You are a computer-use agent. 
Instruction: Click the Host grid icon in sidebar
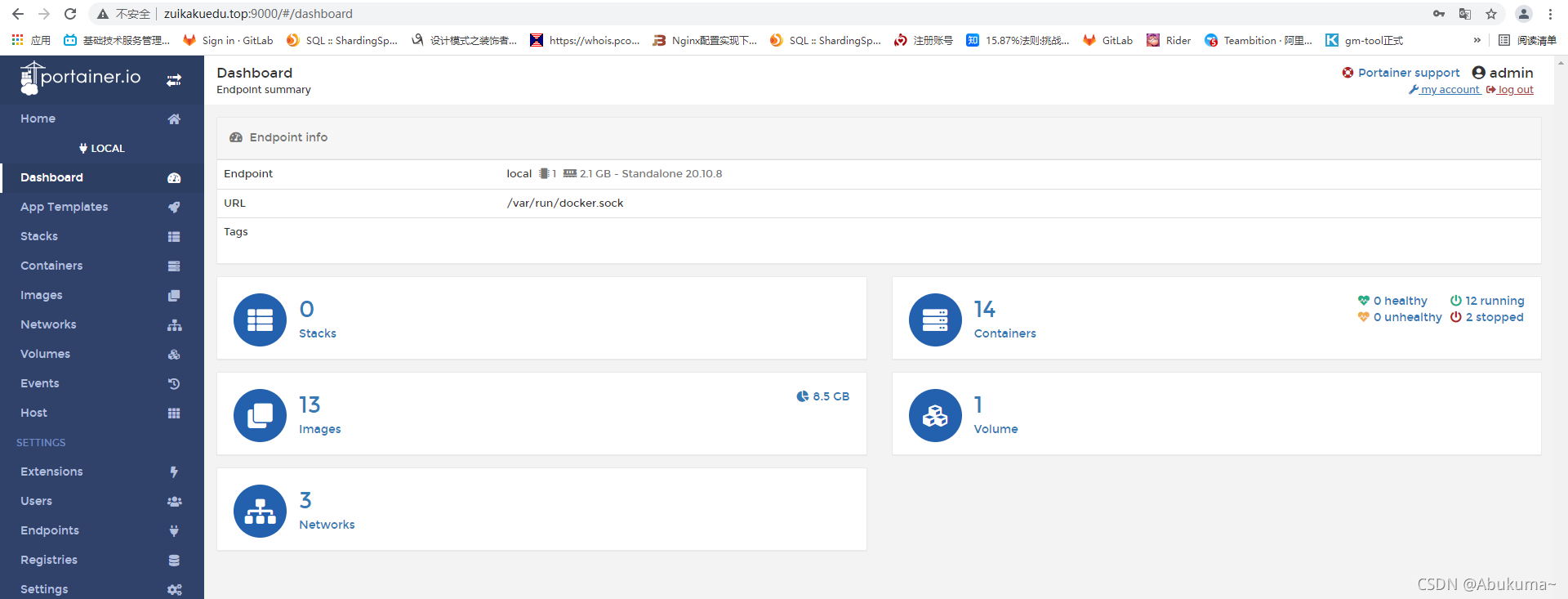click(174, 413)
